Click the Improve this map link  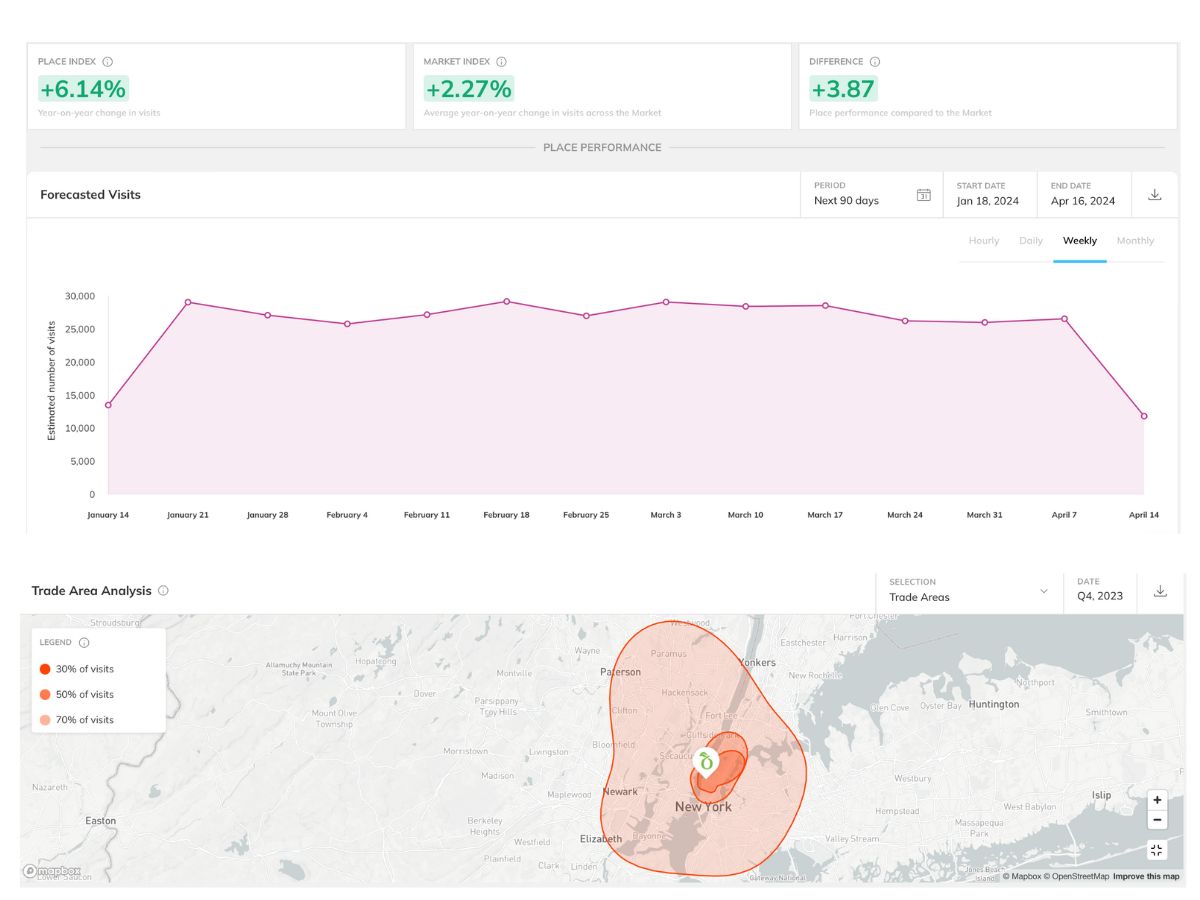1144,874
